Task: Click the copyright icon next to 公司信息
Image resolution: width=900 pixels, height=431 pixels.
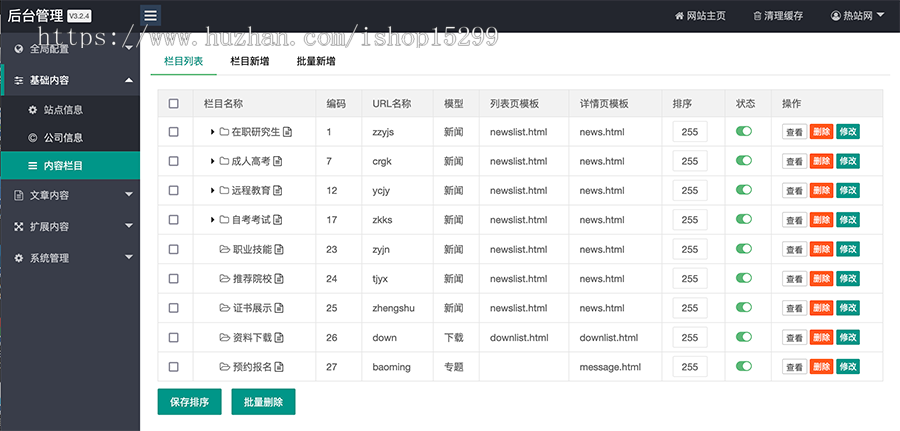Action: pyautogui.click(x=33, y=138)
